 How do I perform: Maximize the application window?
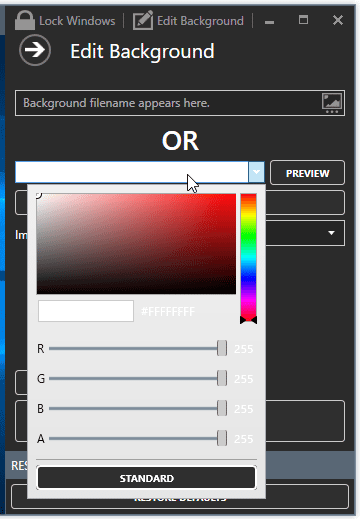click(x=303, y=20)
